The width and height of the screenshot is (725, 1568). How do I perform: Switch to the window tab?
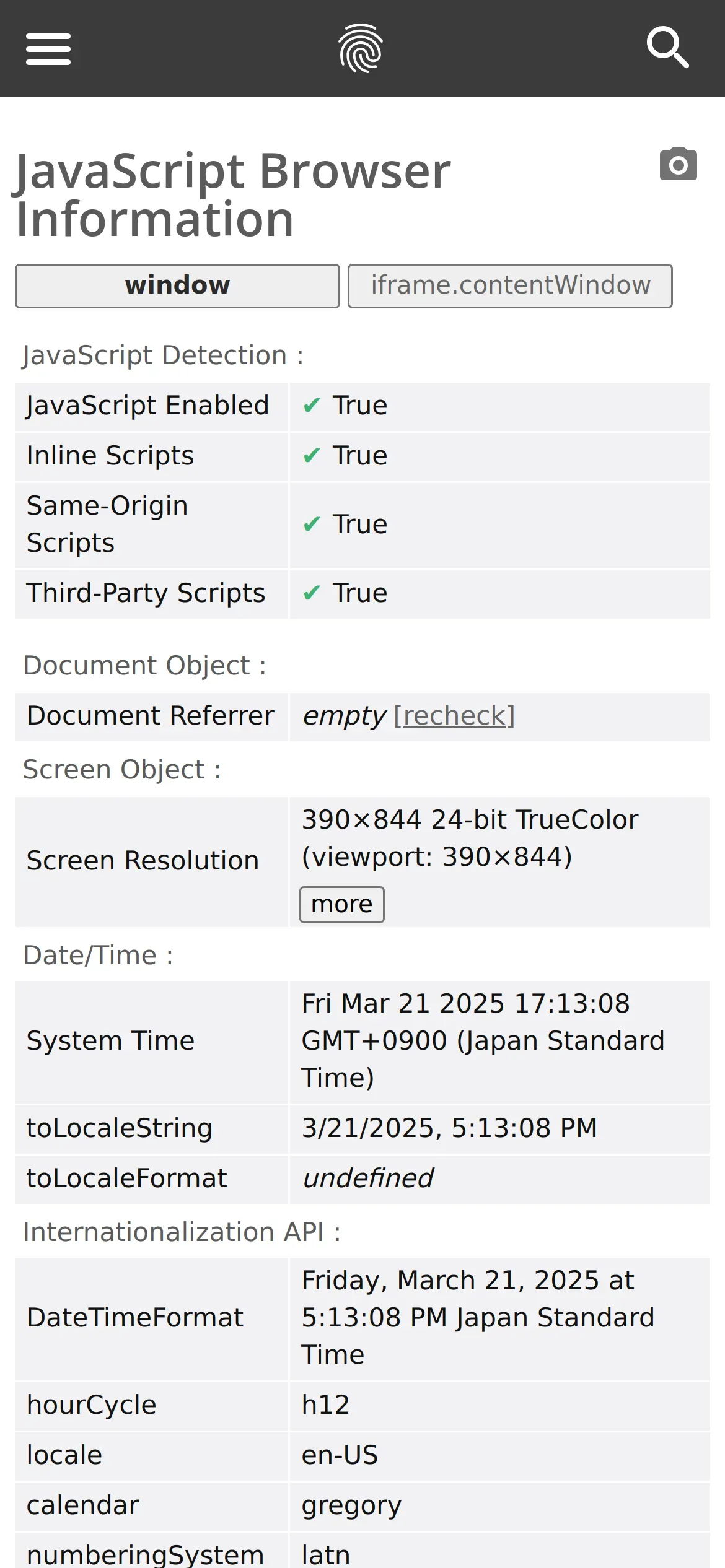[x=177, y=285]
